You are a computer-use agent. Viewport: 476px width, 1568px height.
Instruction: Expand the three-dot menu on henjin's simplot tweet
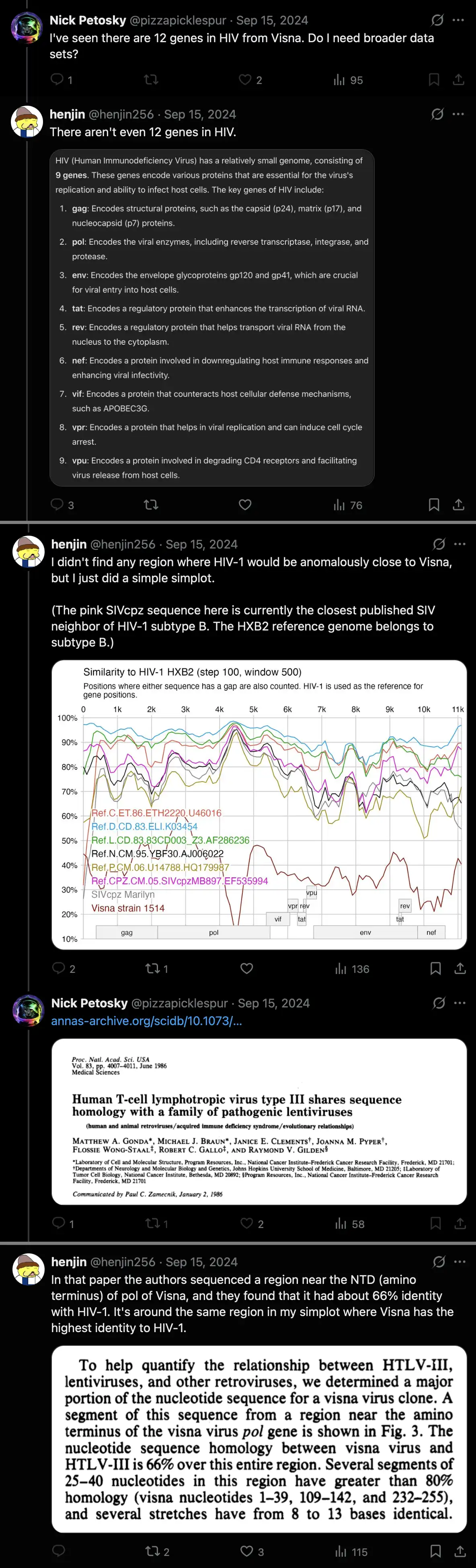coord(460,544)
